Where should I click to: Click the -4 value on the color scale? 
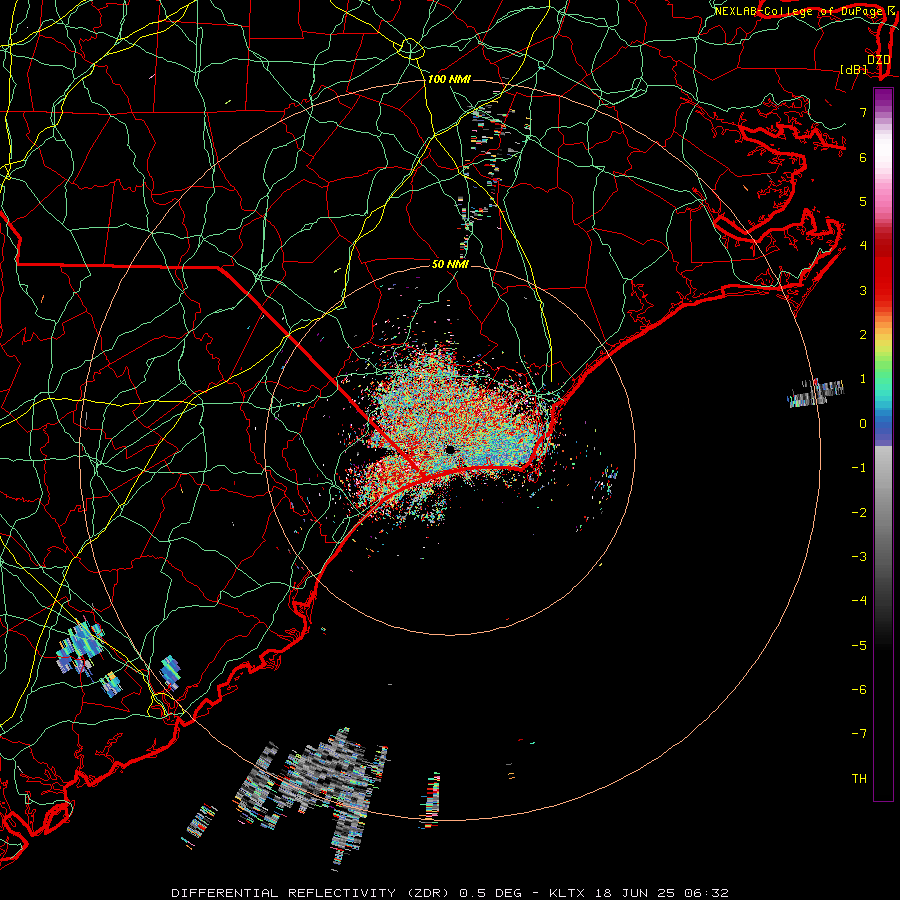point(859,601)
